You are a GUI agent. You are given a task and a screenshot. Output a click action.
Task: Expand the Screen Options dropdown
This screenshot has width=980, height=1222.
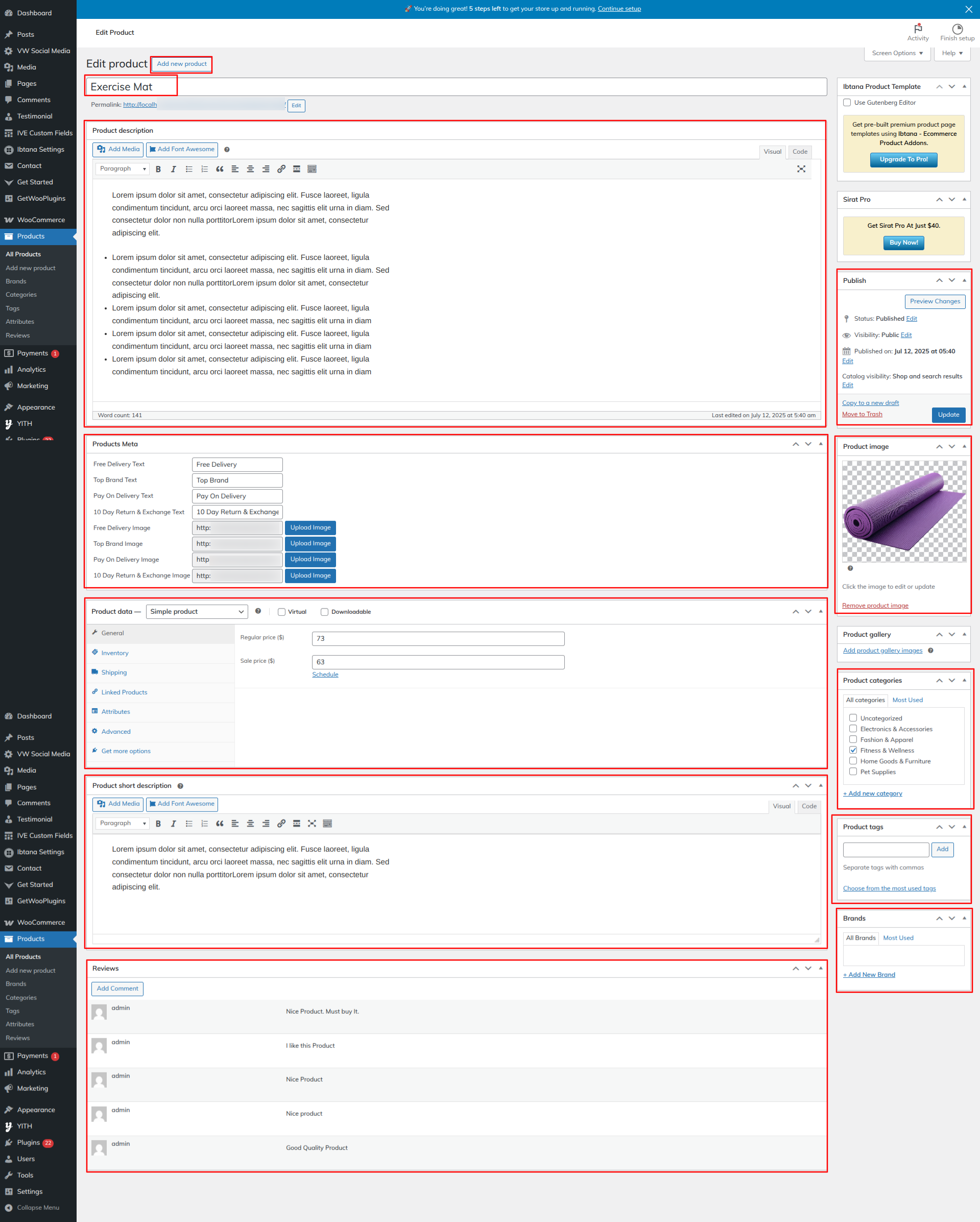(x=897, y=53)
